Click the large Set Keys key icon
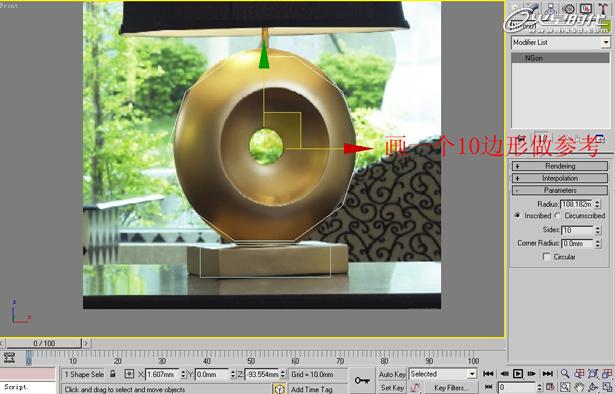 (362, 380)
